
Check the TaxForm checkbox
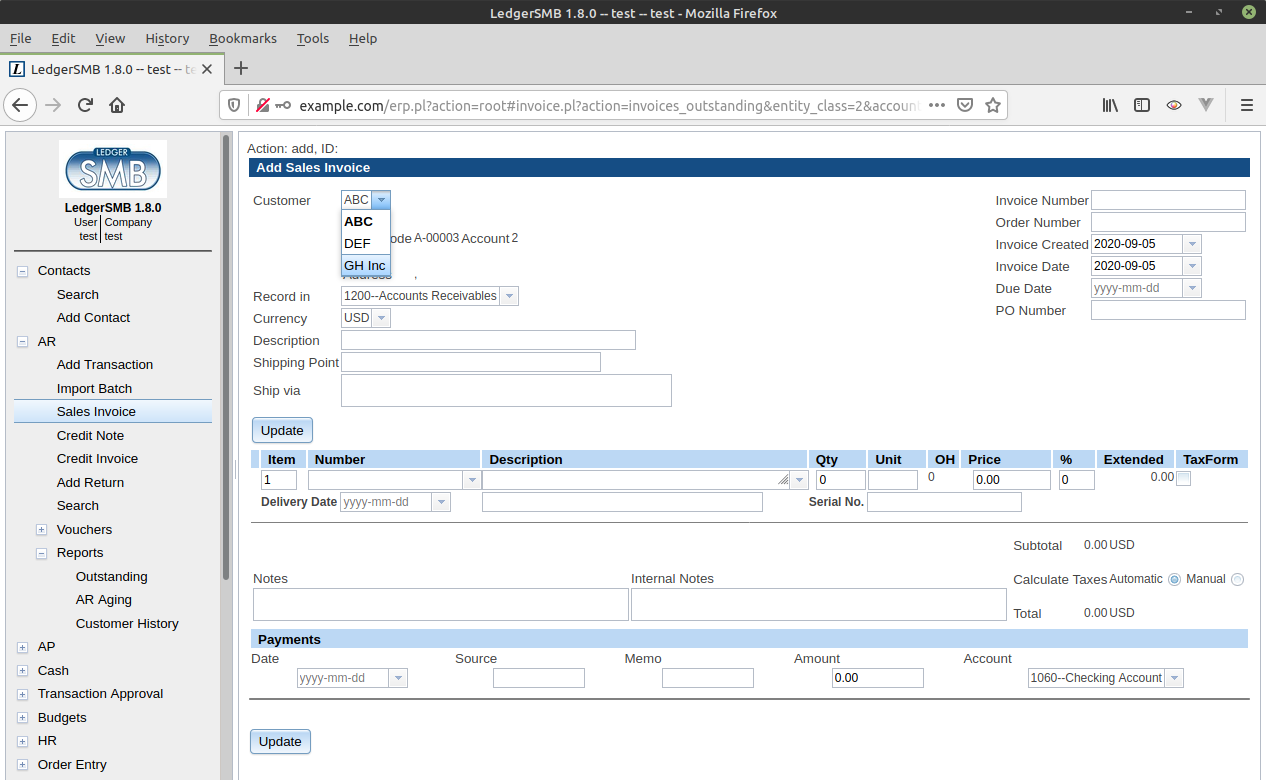point(1183,479)
